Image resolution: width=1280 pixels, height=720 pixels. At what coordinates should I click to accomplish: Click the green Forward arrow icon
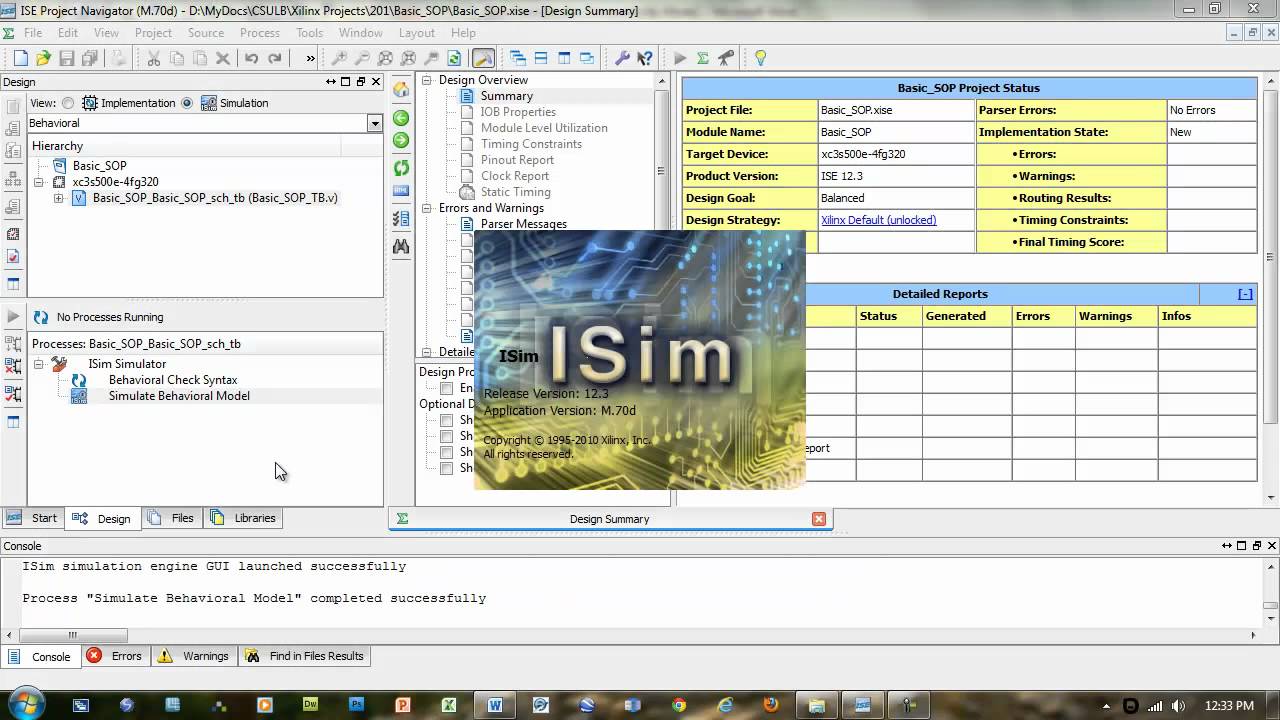point(401,142)
